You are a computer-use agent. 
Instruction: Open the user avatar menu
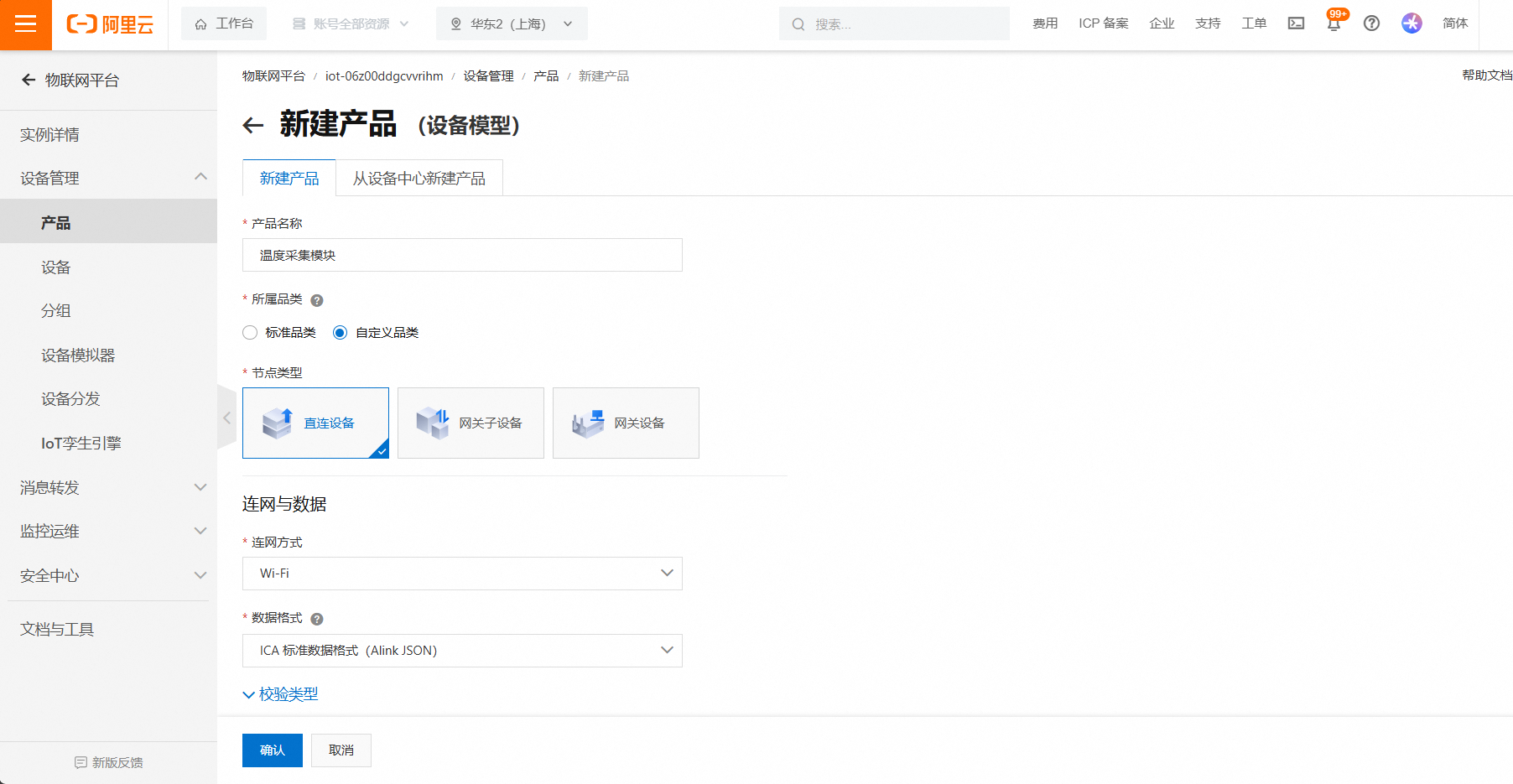(1412, 23)
